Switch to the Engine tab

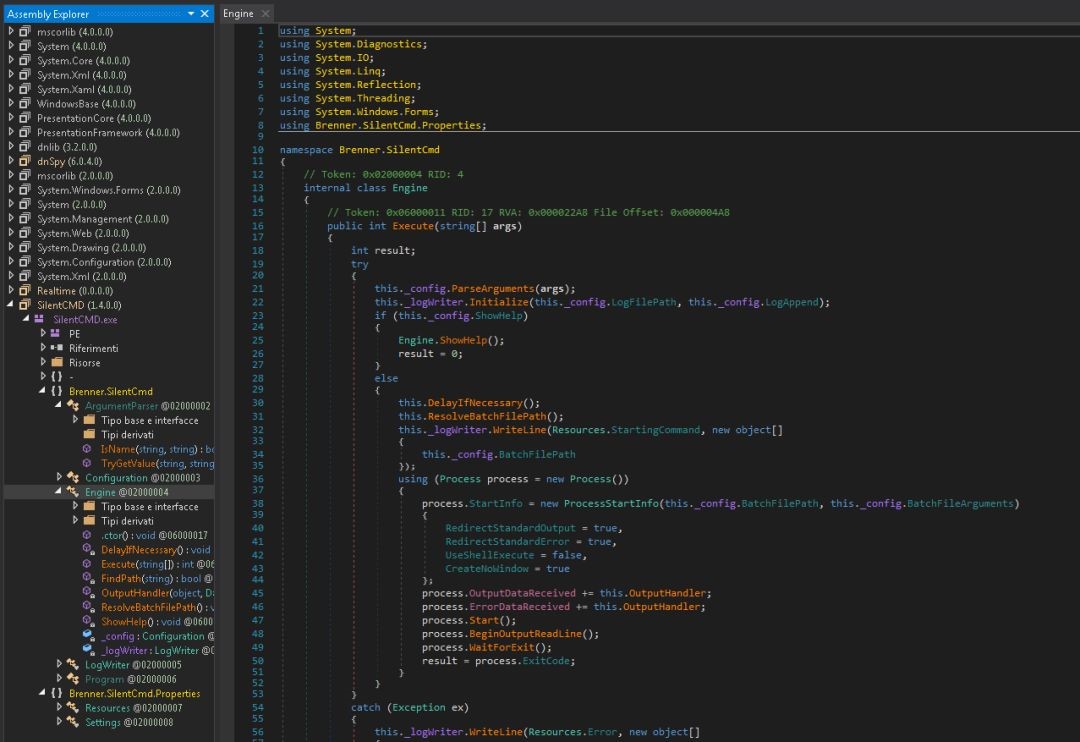point(238,13)
